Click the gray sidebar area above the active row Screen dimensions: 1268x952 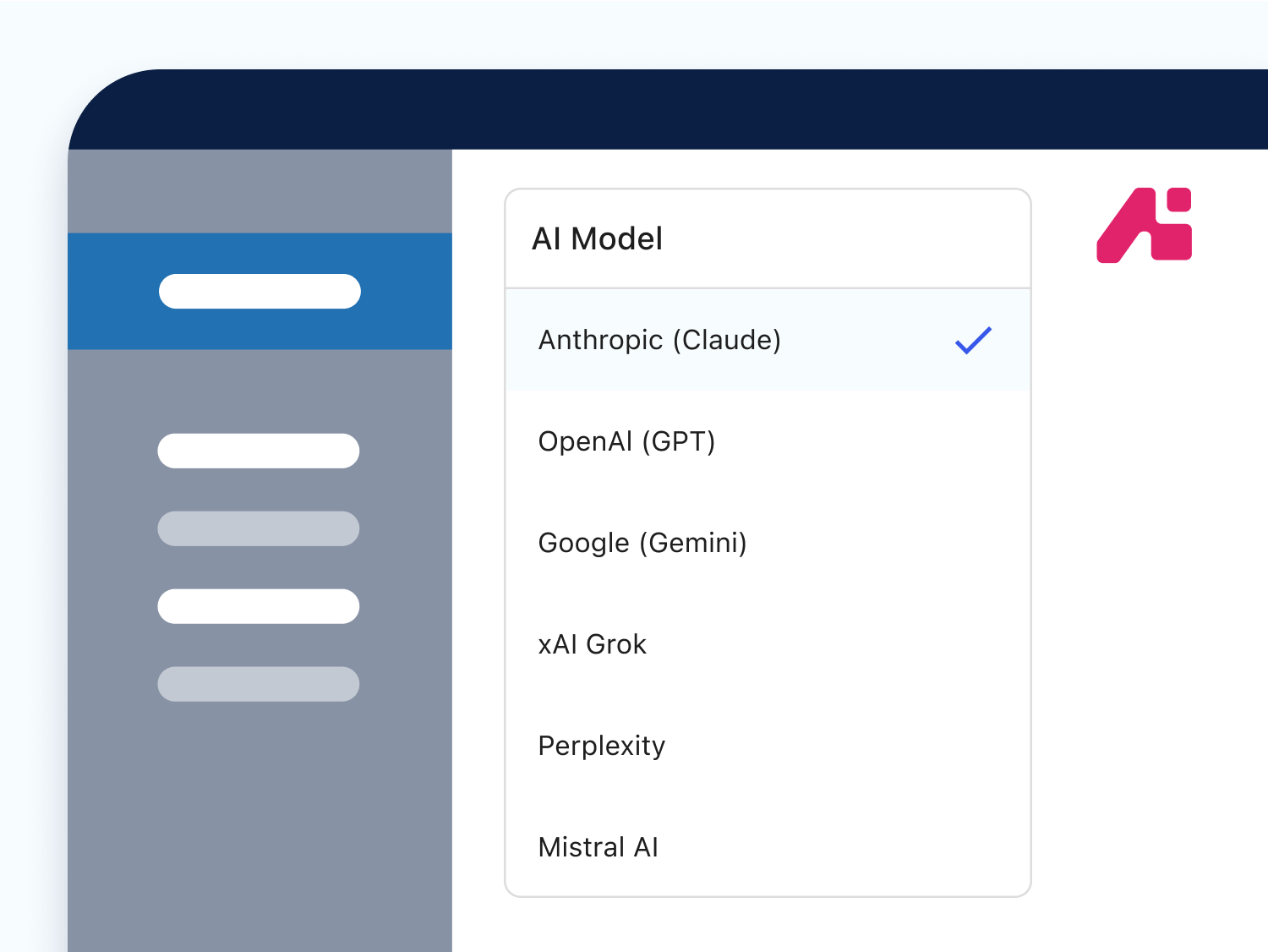260,192
